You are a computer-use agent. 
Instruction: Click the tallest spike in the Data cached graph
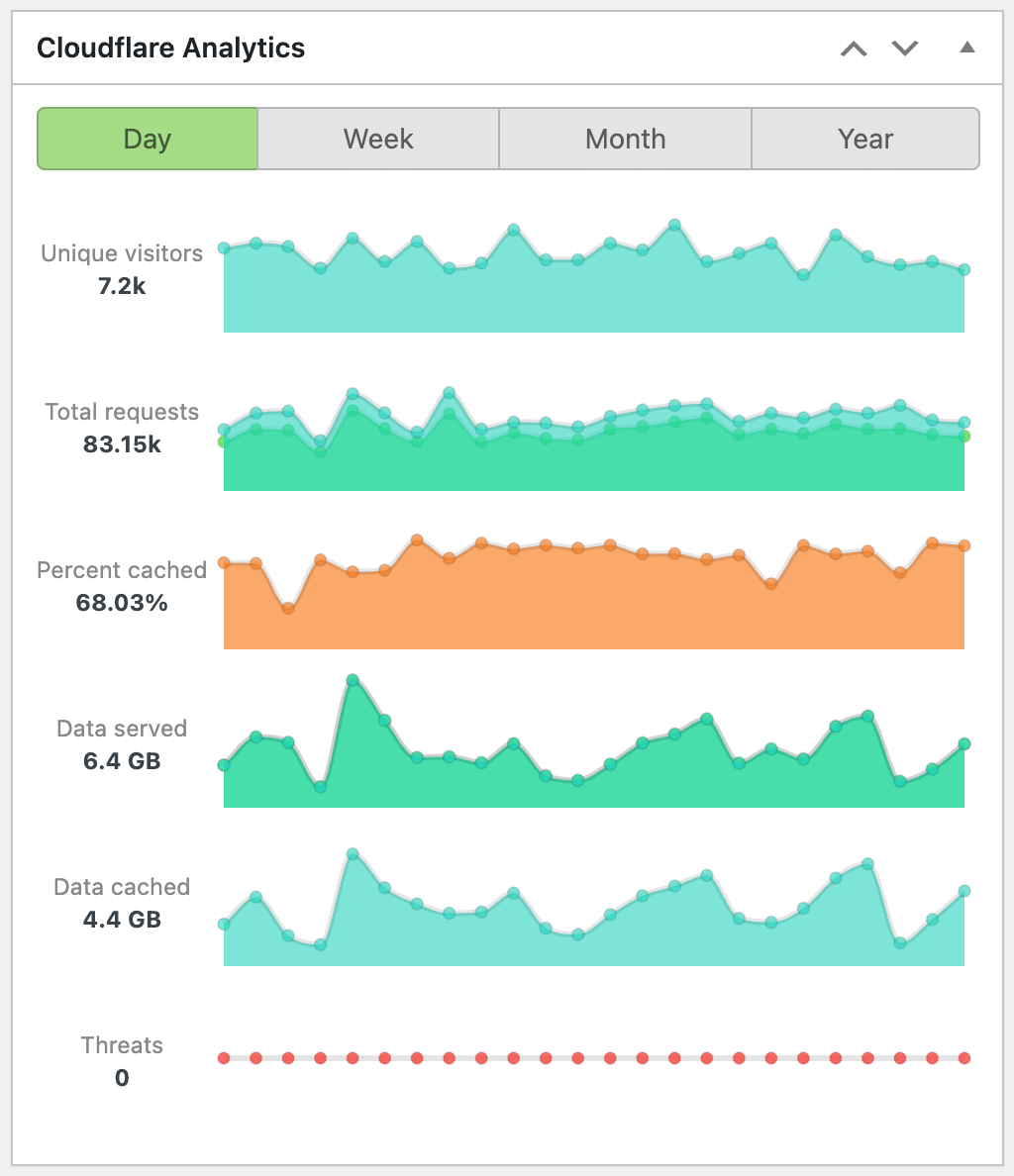click(354, 852)
